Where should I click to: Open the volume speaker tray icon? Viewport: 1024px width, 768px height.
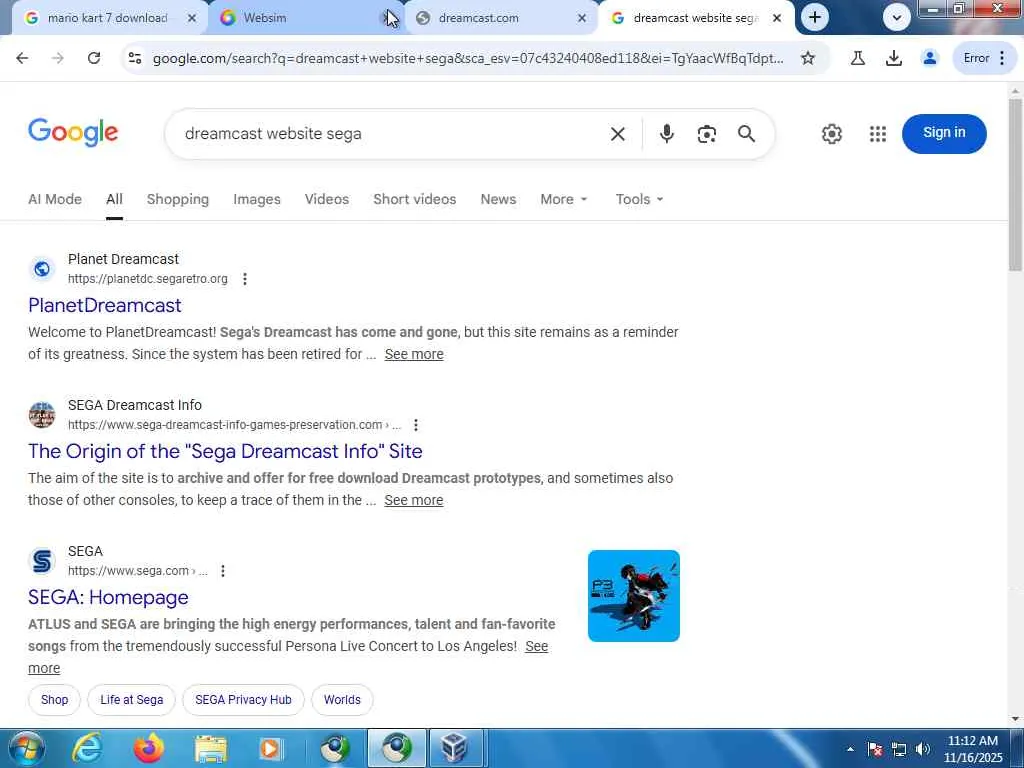point(923,749)
